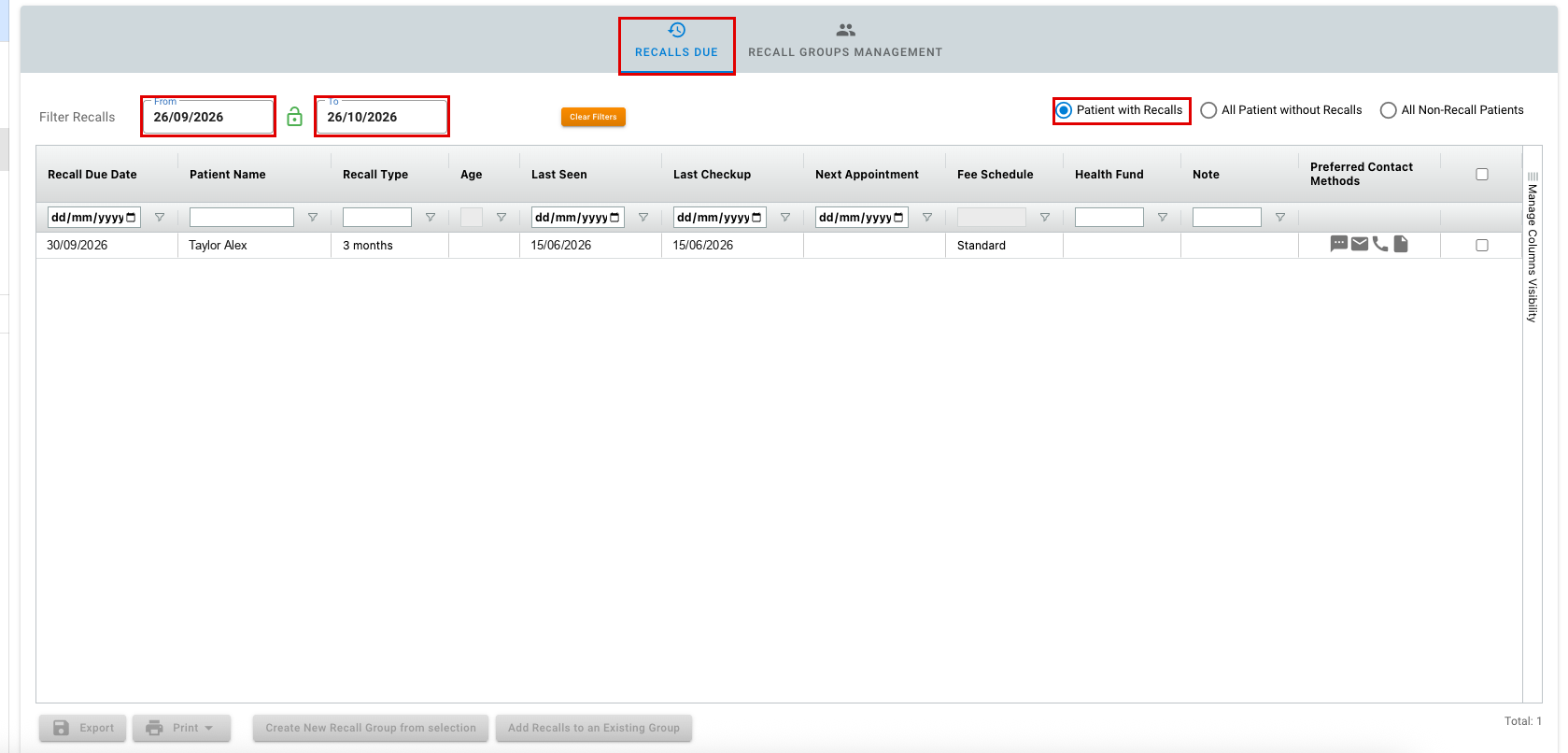Click the letter document icon for Taylor Alex

click(1401, 244)
